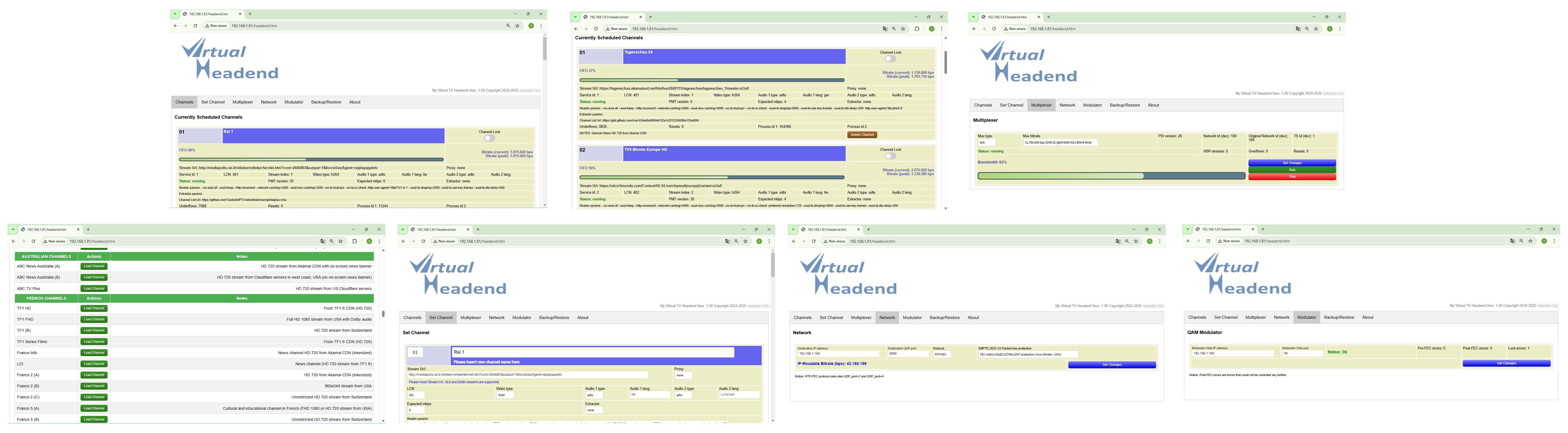Image resolution: width=1568 pixels, height=433 pixels.
Task: Reload the page in the QAM Modulator window
Action: click(1208, 241)
